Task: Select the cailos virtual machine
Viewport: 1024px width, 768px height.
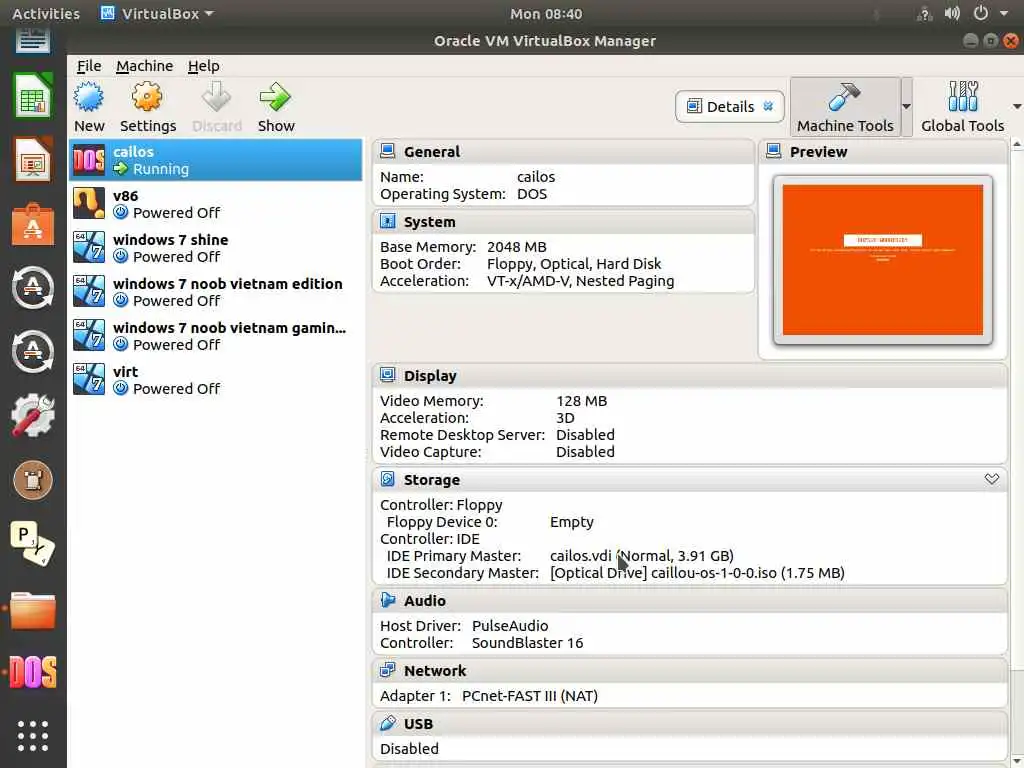Action: click(216, 160)
